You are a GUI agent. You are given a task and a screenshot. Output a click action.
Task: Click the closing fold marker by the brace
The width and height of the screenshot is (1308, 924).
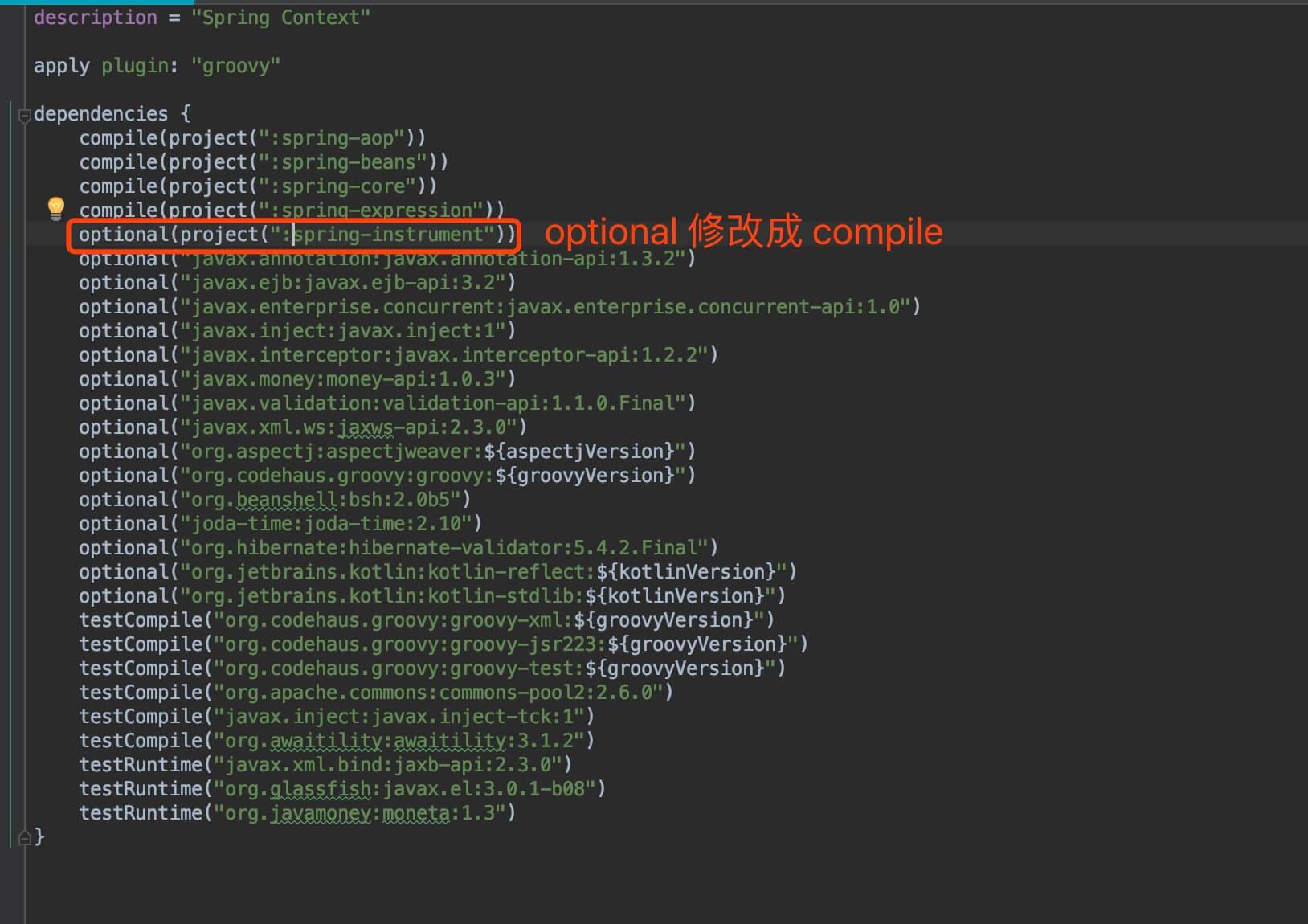point(24,837)
